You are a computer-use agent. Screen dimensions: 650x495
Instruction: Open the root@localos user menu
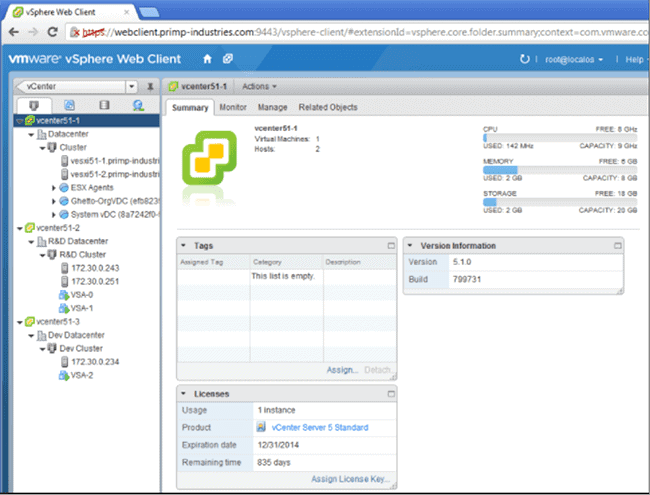[x=574, y=59]
